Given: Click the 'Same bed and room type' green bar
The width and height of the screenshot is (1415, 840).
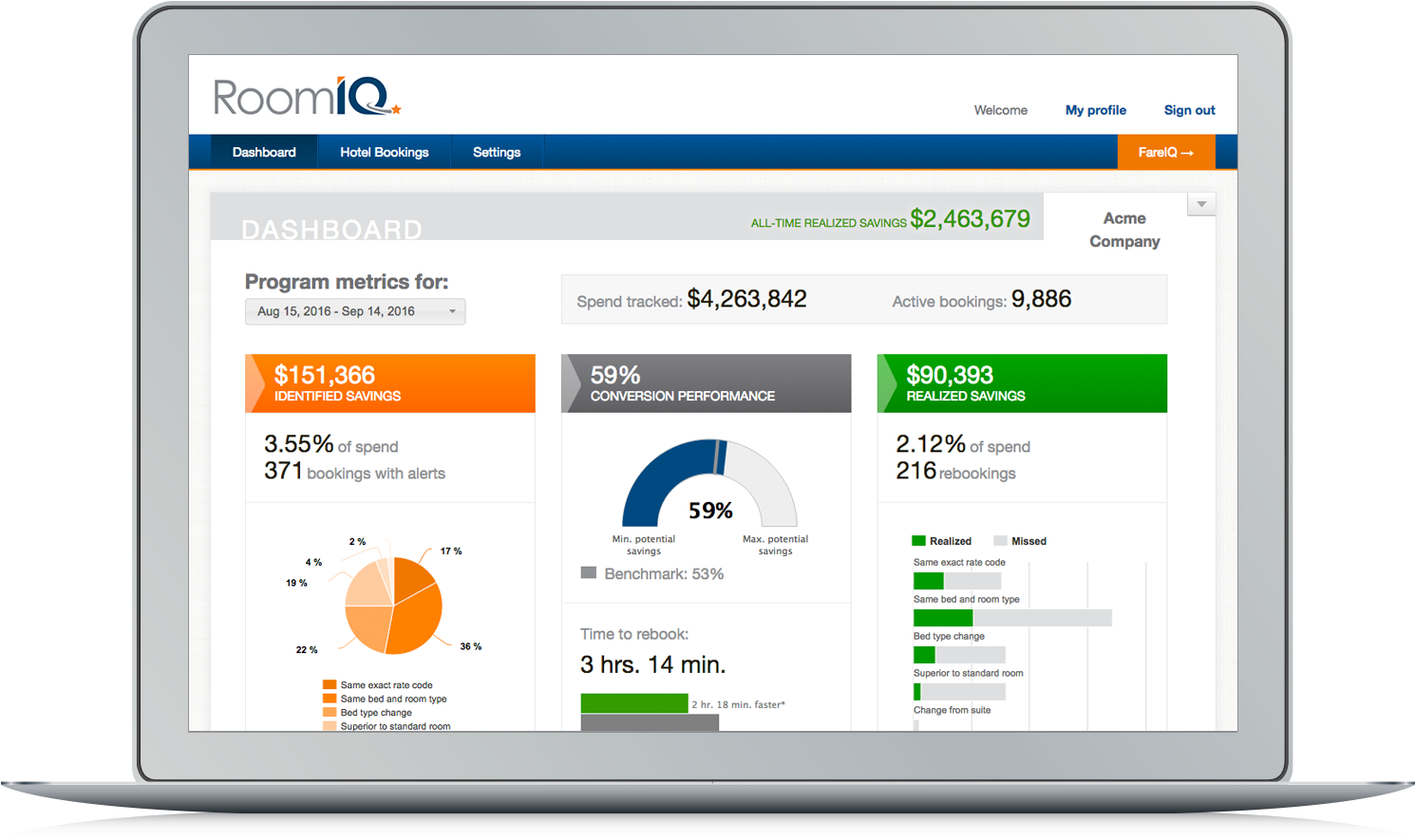Looking at the screenshot, I should pos(942,618).
